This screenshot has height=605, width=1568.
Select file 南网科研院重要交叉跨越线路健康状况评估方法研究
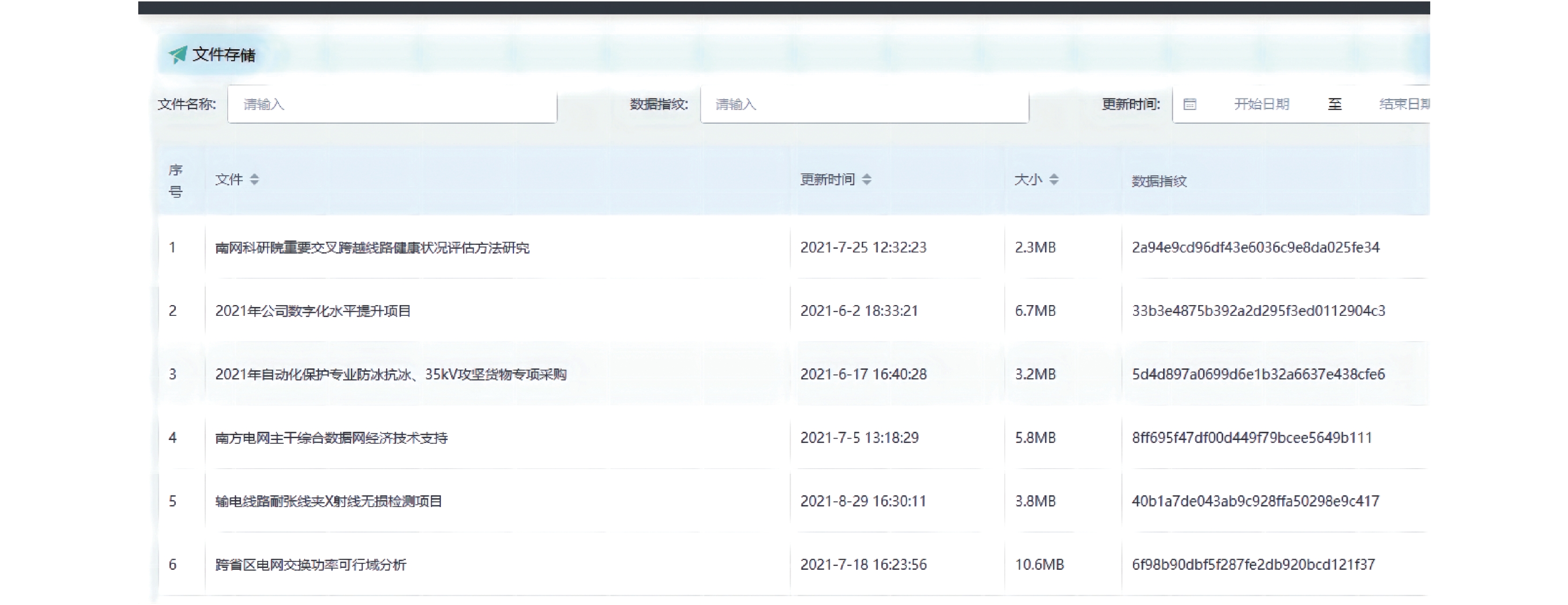(372, 248)
